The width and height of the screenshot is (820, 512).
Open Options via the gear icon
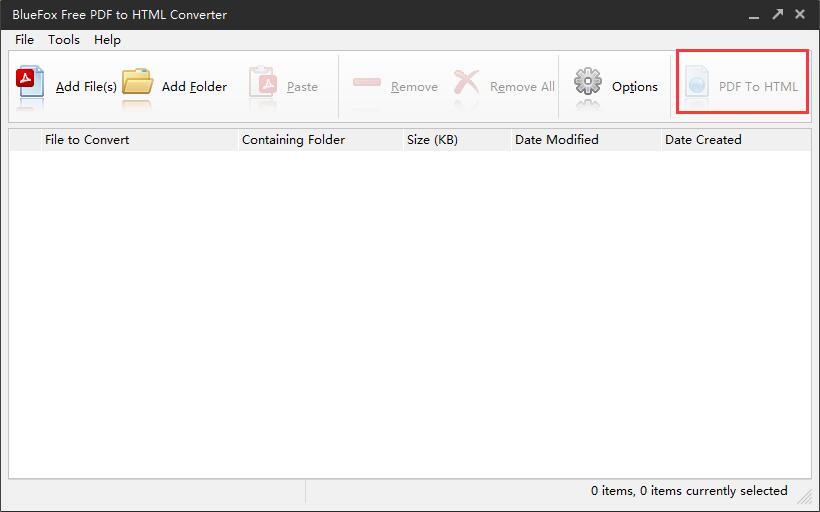coord(588,82)
